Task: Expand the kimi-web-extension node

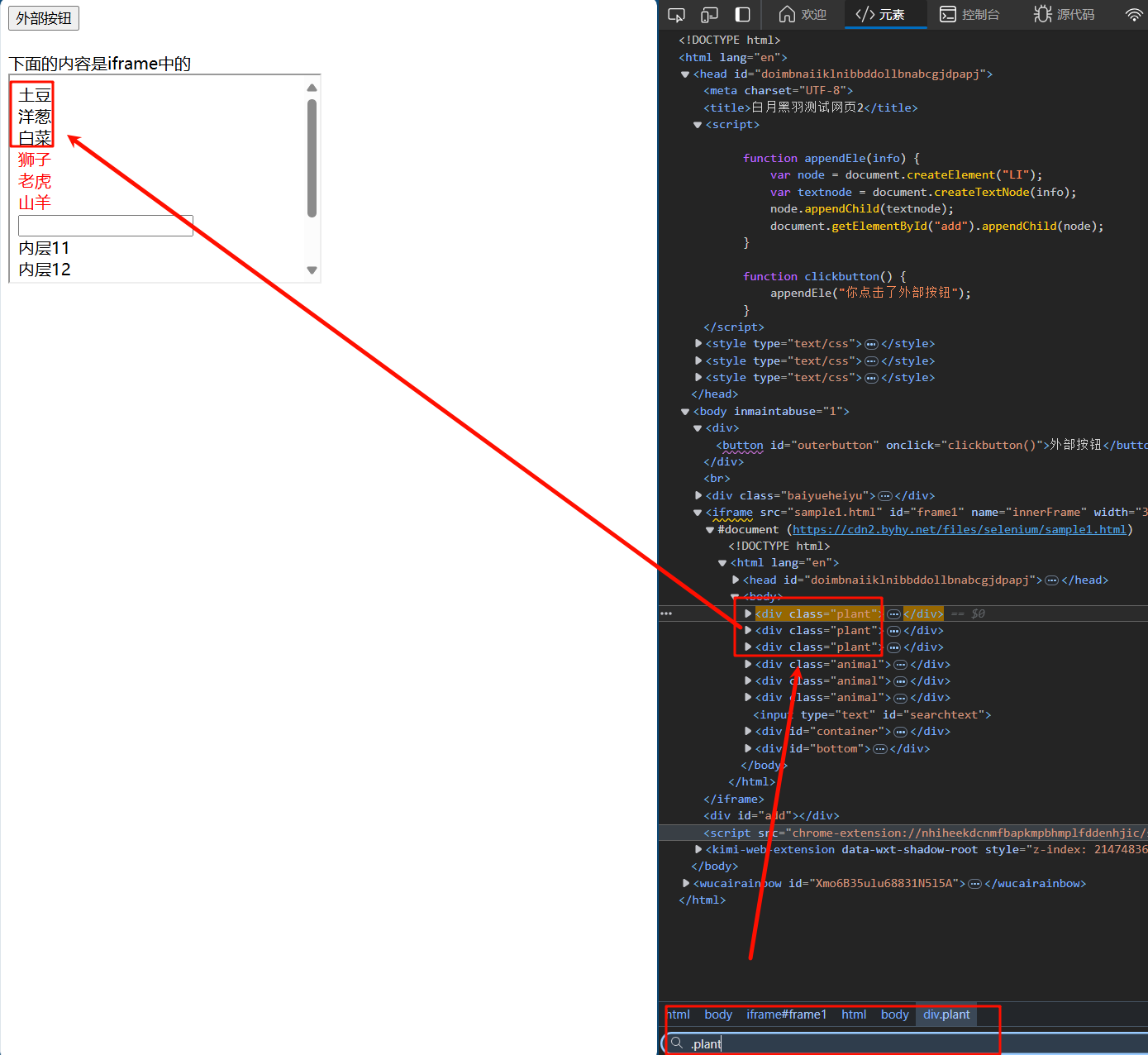Action: coord(698,849)
